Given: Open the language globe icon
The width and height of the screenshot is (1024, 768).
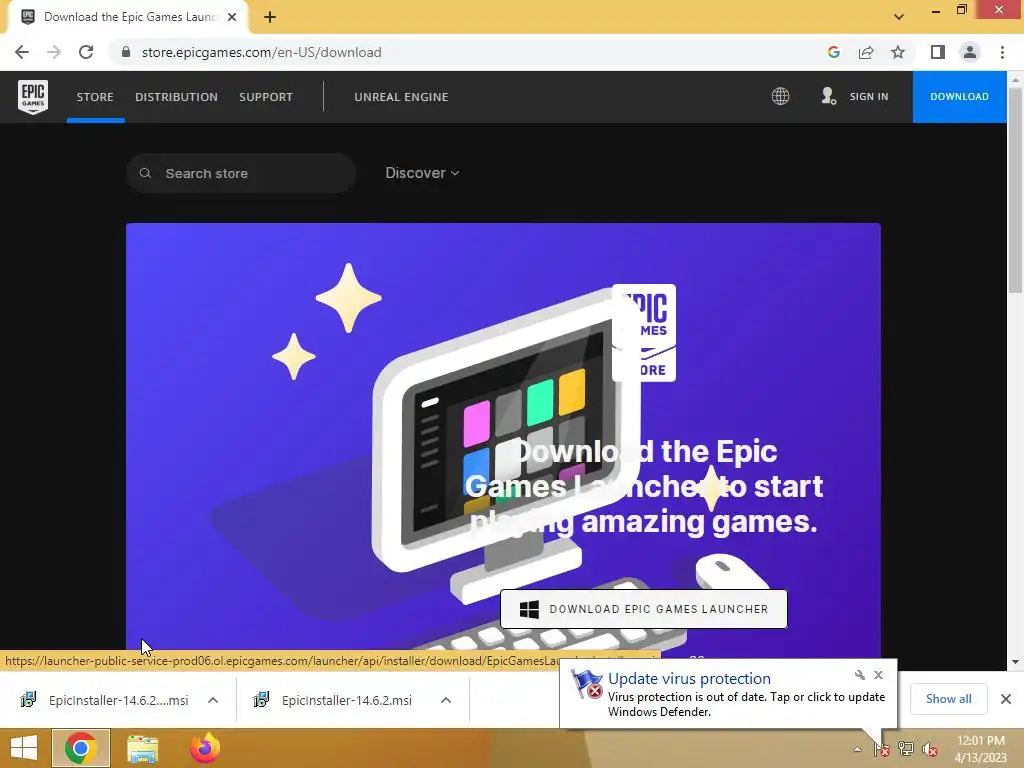Looking at the screenshot, I should [x=780, y=96].
